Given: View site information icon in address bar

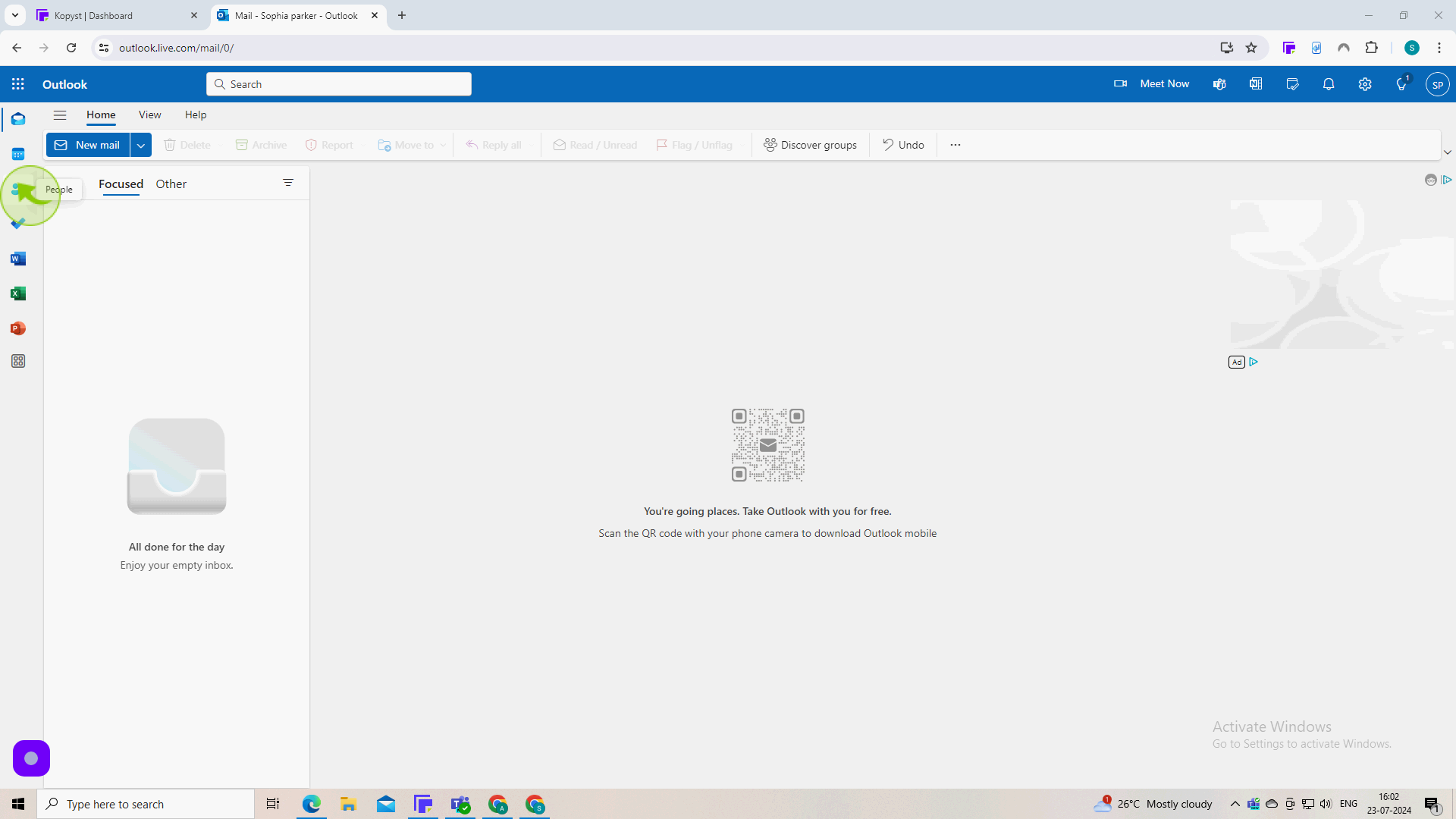Looking at the screenshot, I should (104, 48).
